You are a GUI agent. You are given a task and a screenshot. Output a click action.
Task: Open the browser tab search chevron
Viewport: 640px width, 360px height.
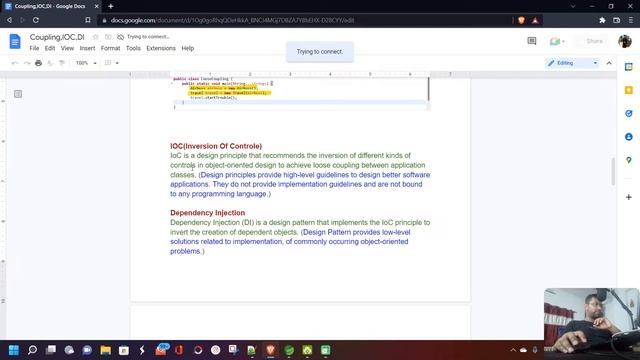pyautogui.click(x=573, y=6)
